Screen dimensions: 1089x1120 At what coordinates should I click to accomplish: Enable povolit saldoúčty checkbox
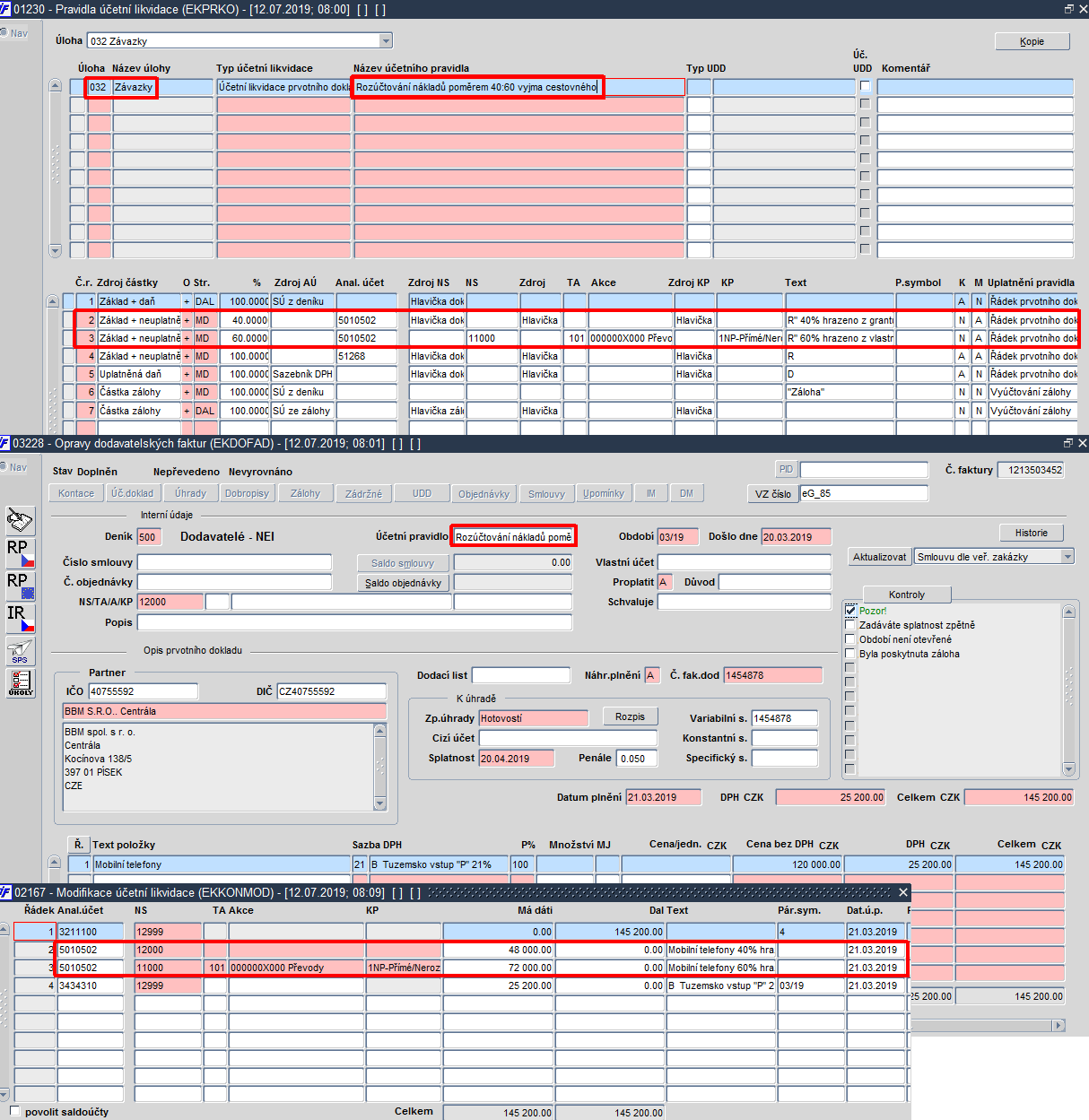pos(14,1111)
